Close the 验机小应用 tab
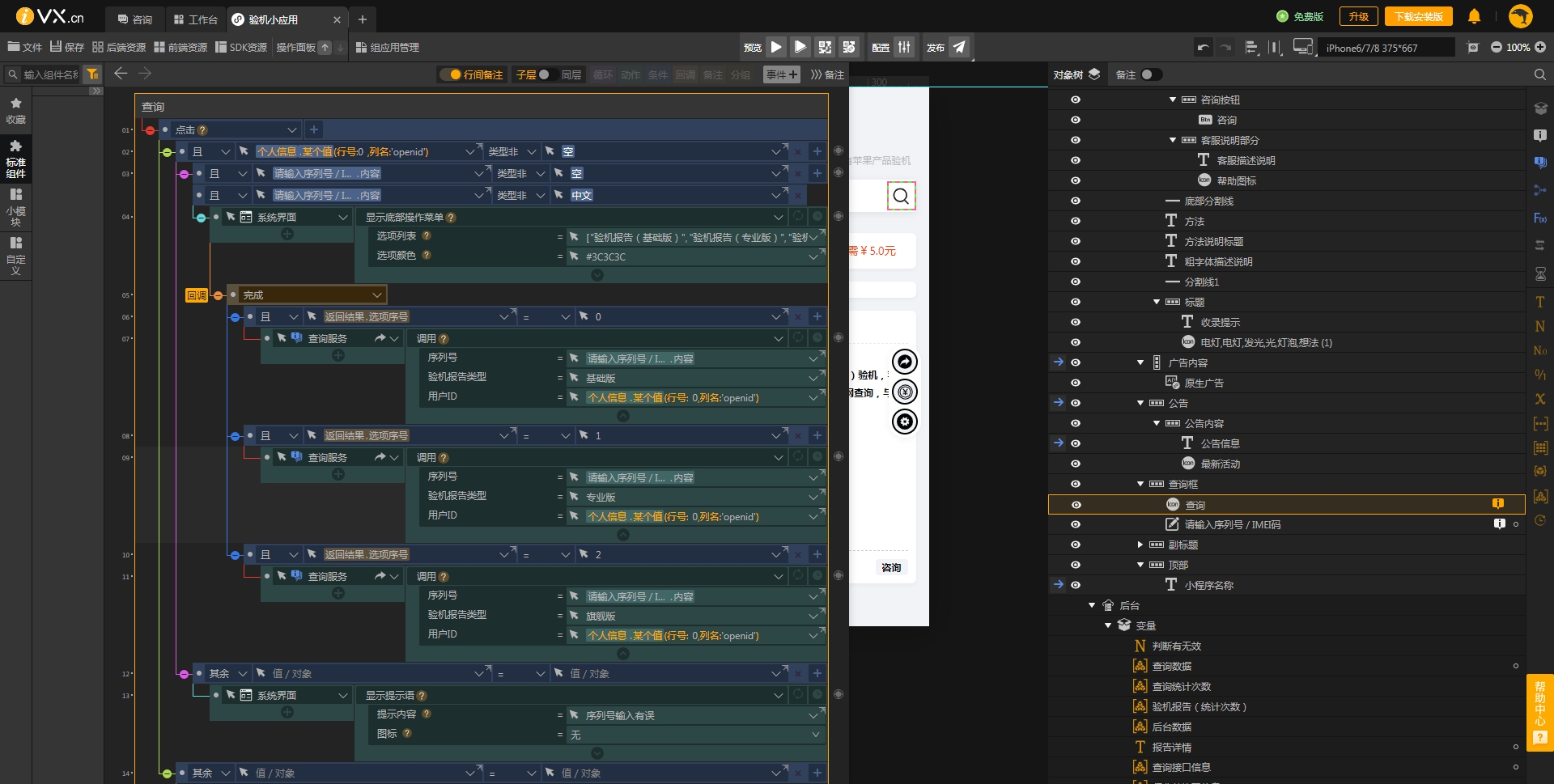1554x784 pixels. 337,19
